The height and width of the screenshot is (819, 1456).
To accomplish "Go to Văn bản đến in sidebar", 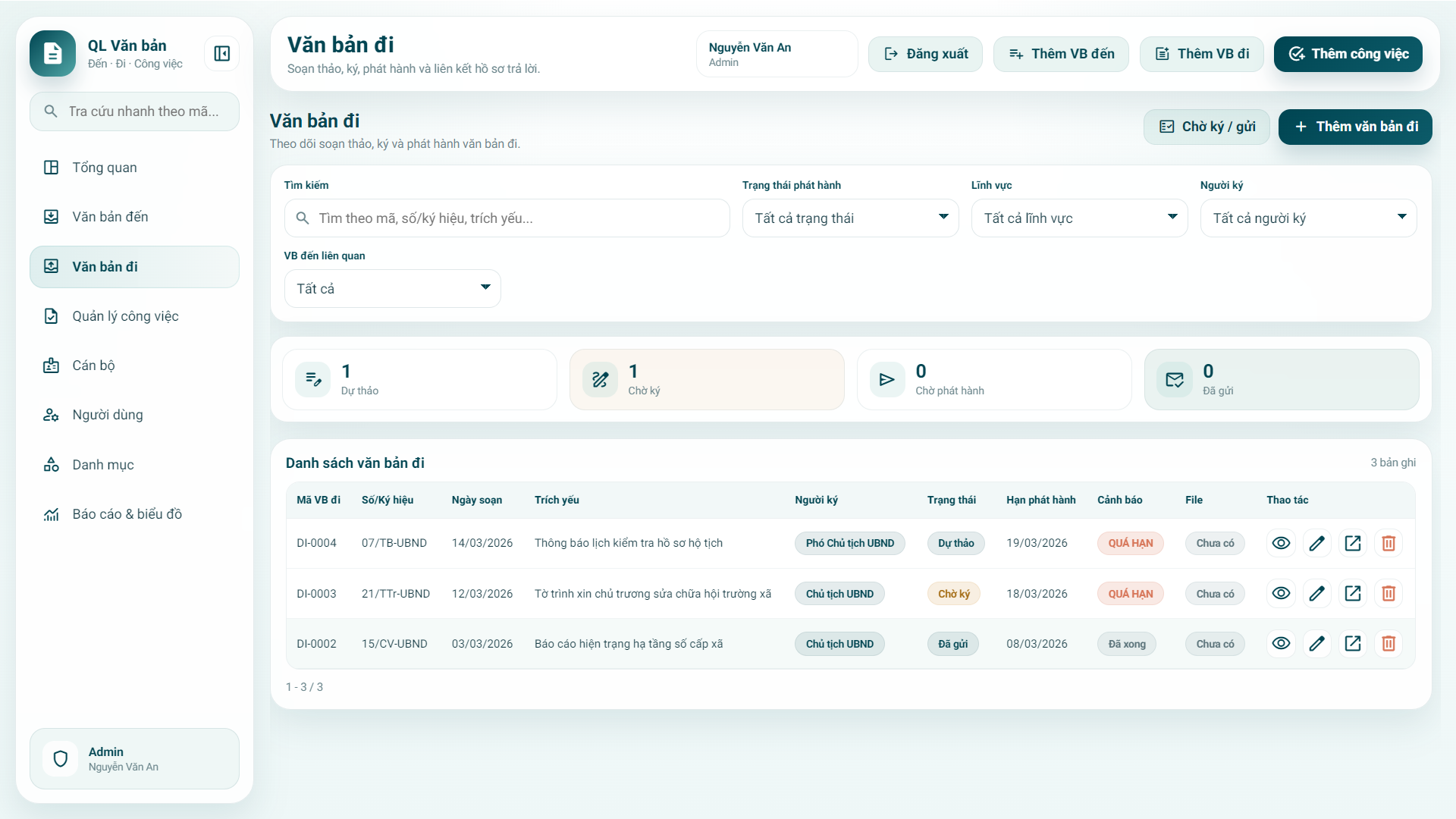I will coord(110,217).
